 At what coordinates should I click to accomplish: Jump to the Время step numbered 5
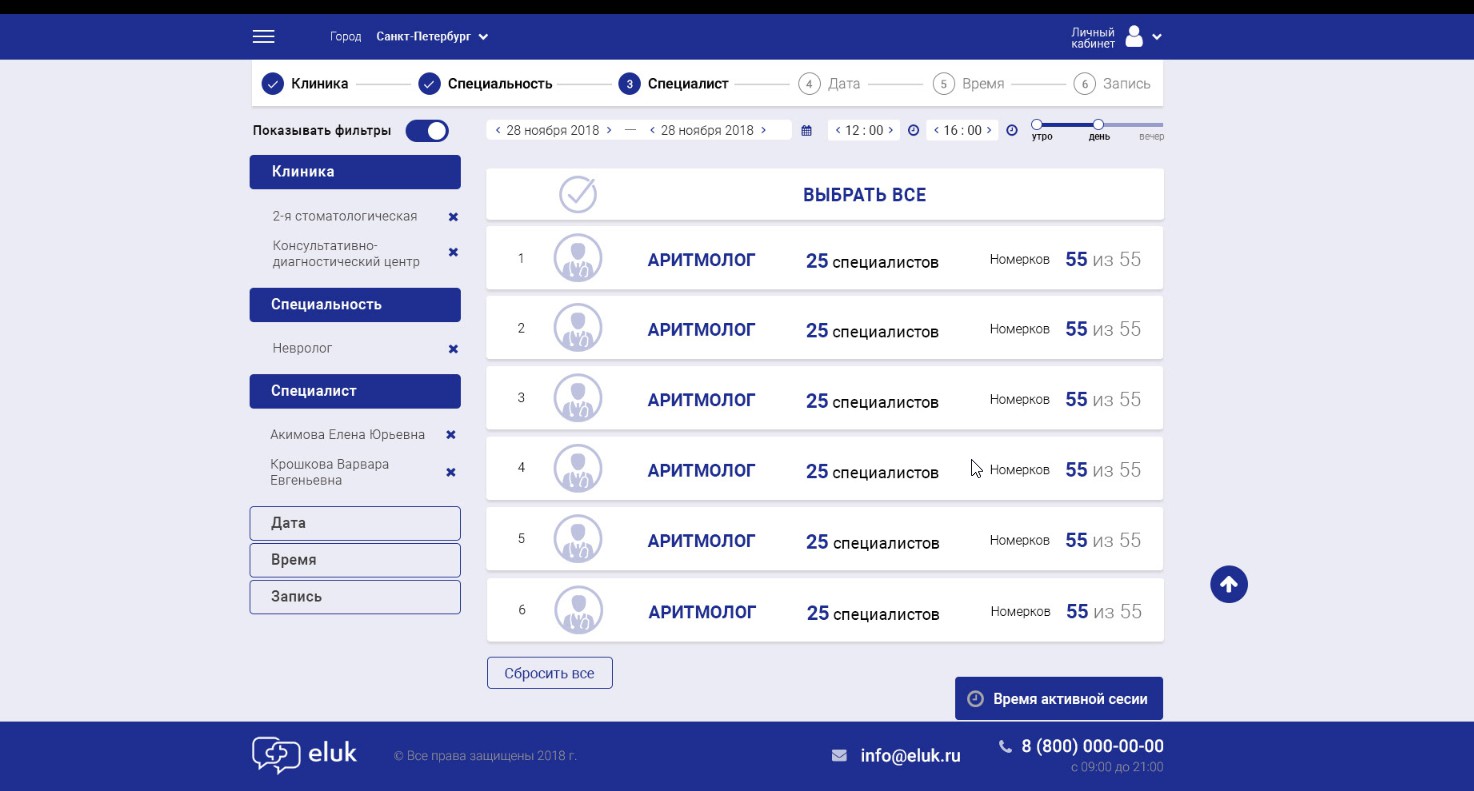click(x=968, y=84)
